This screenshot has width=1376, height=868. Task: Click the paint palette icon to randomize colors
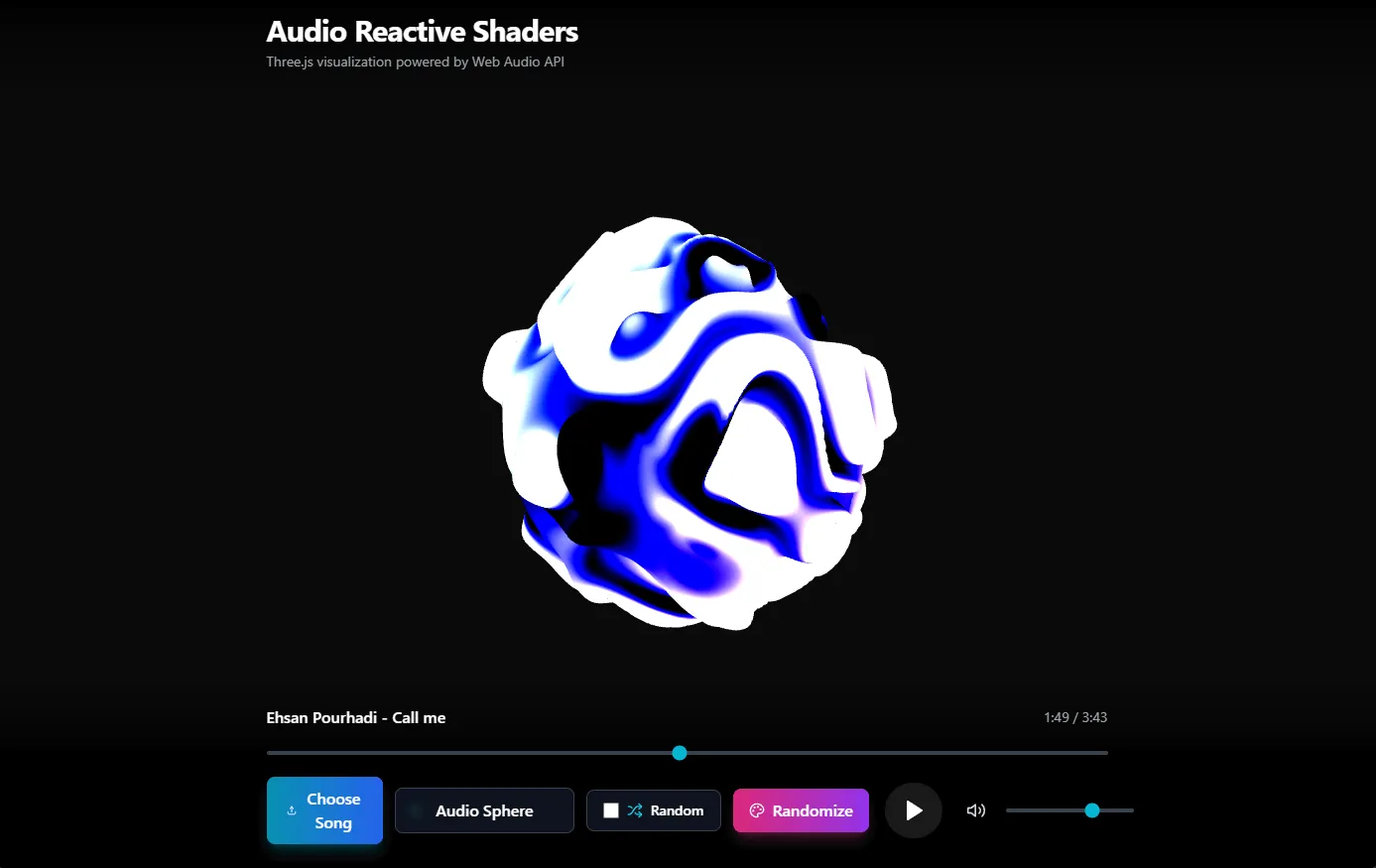click(x=757, y=810)
